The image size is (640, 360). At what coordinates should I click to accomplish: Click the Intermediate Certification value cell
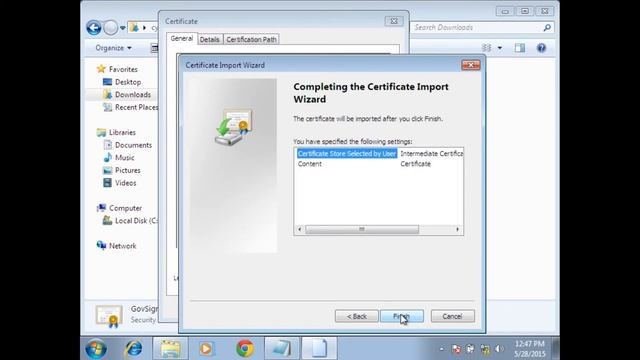(431, 153)
